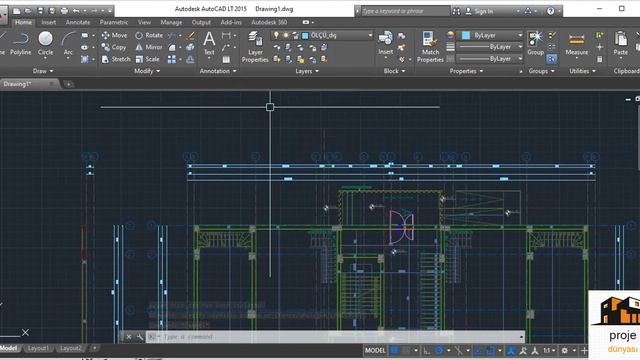
Task: Click the Table icon in Annotation panel
Action: (226, 60)
